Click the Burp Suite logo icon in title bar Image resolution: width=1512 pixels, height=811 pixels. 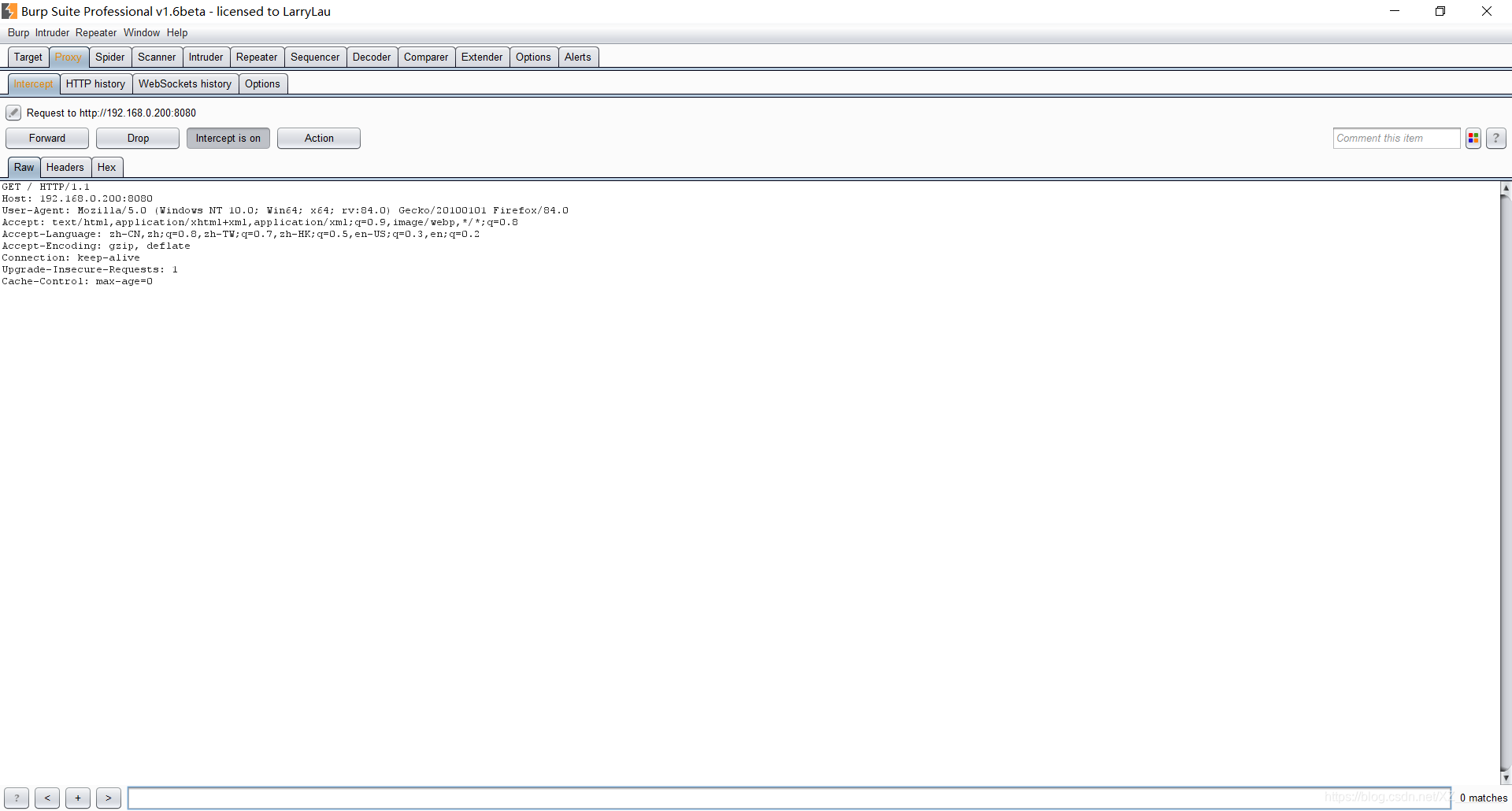[x=9, y=11]
